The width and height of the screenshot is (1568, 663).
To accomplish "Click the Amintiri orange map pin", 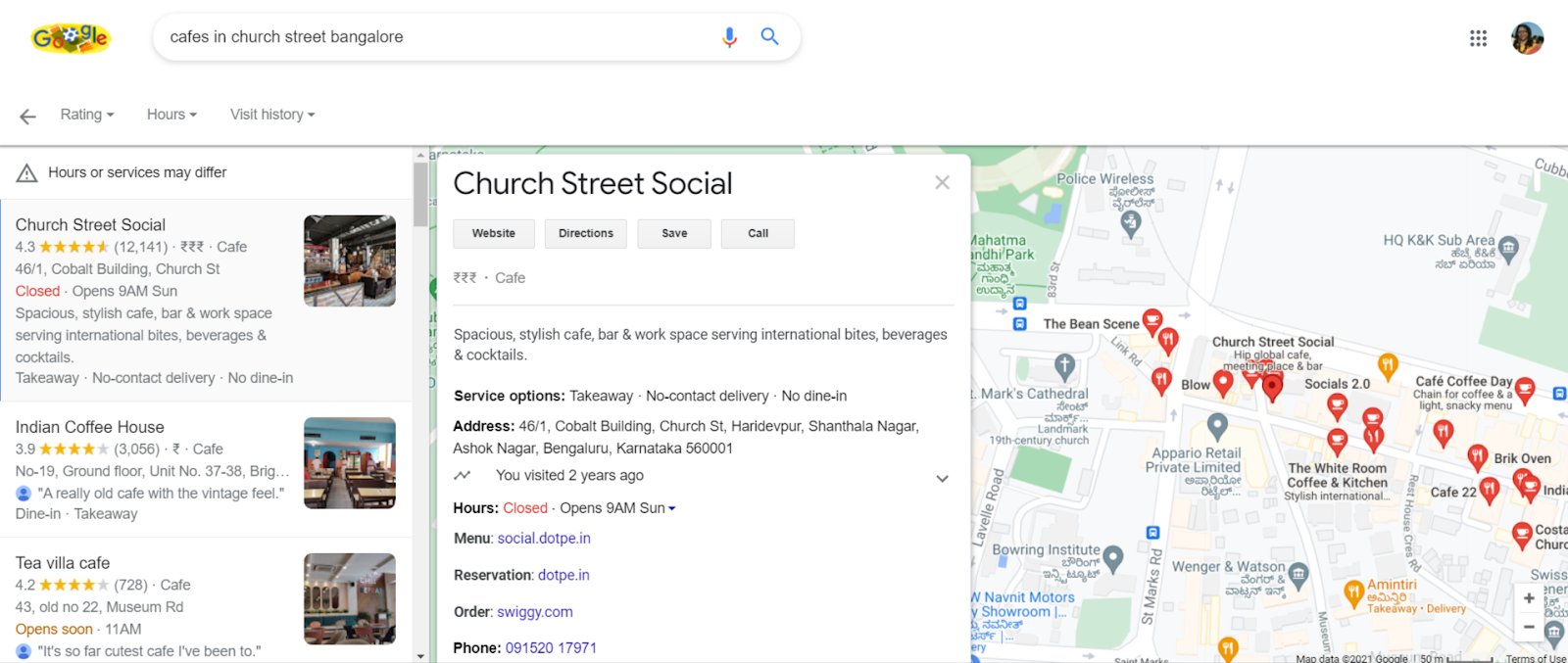I will click(x=1353, y=592).
